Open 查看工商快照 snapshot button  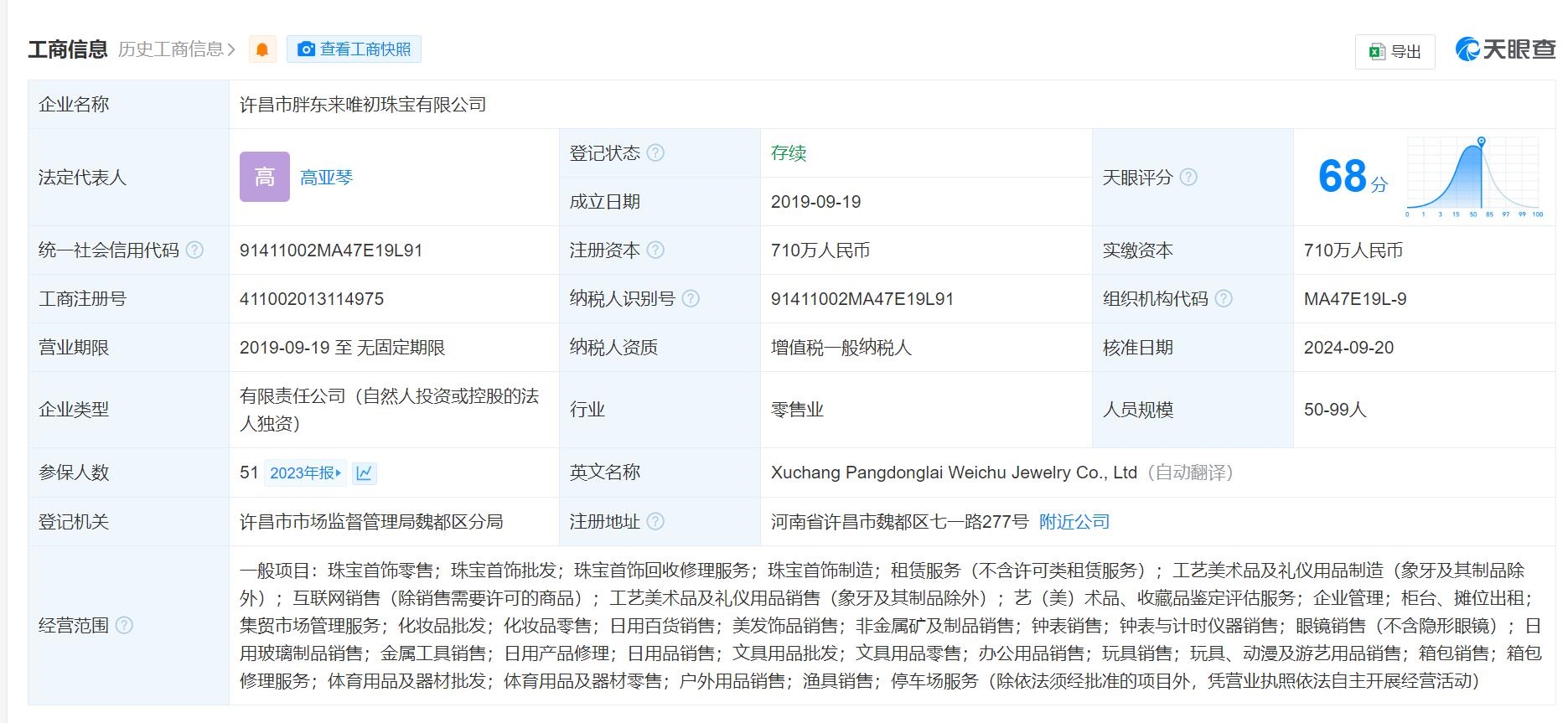click(x=354, y=49)
